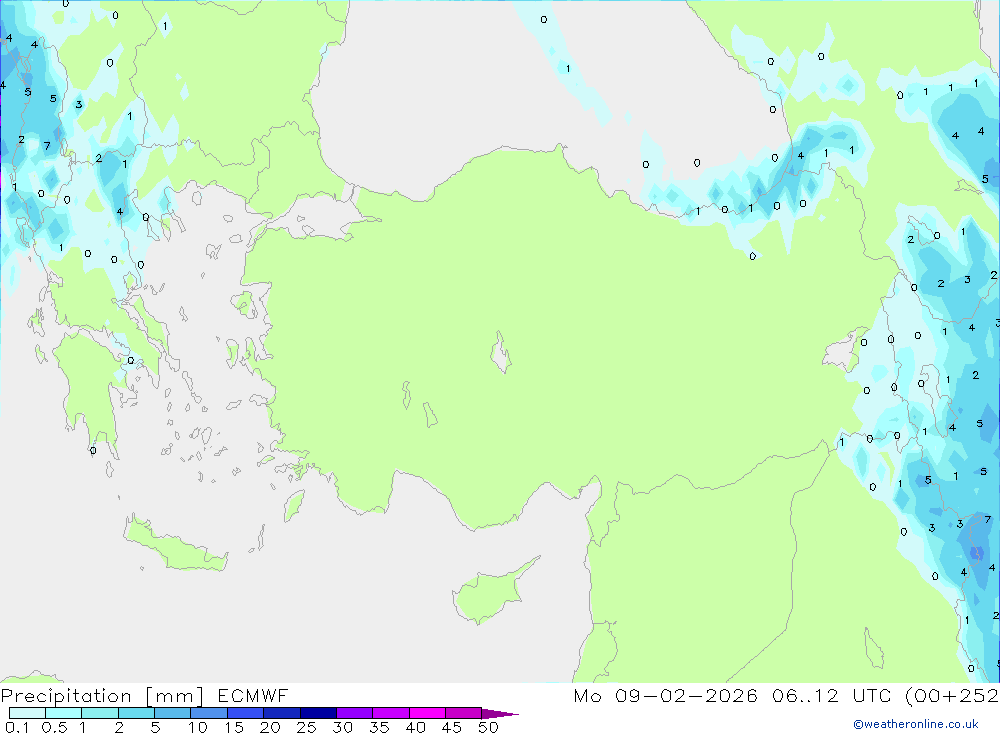
Task: Pick the 15–20 mm legend color box
Action: tap(246, 713)
